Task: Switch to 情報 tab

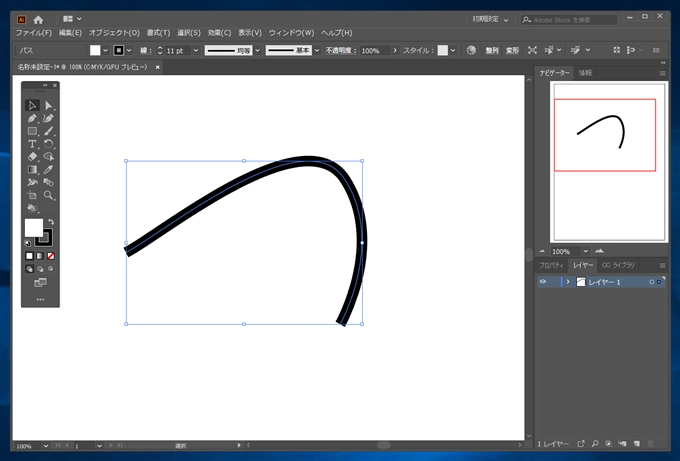Action: (585, 73)
